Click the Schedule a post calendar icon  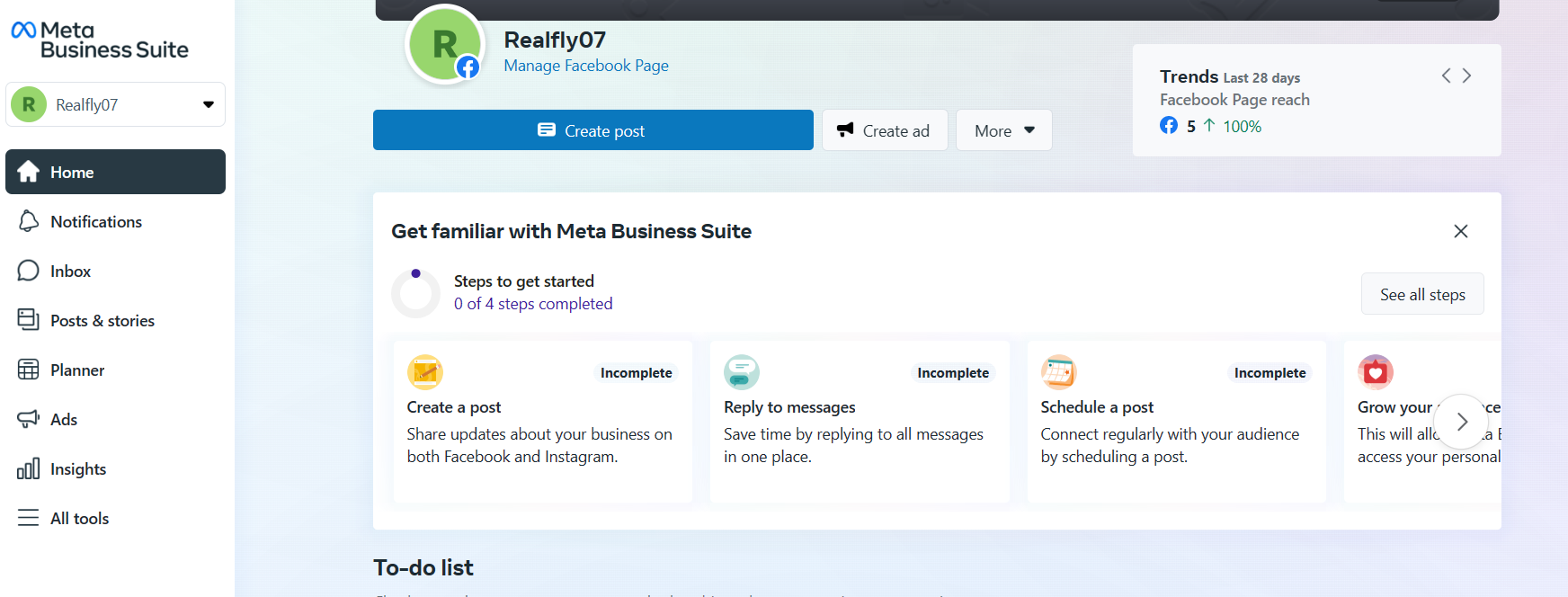(1058, 372)
